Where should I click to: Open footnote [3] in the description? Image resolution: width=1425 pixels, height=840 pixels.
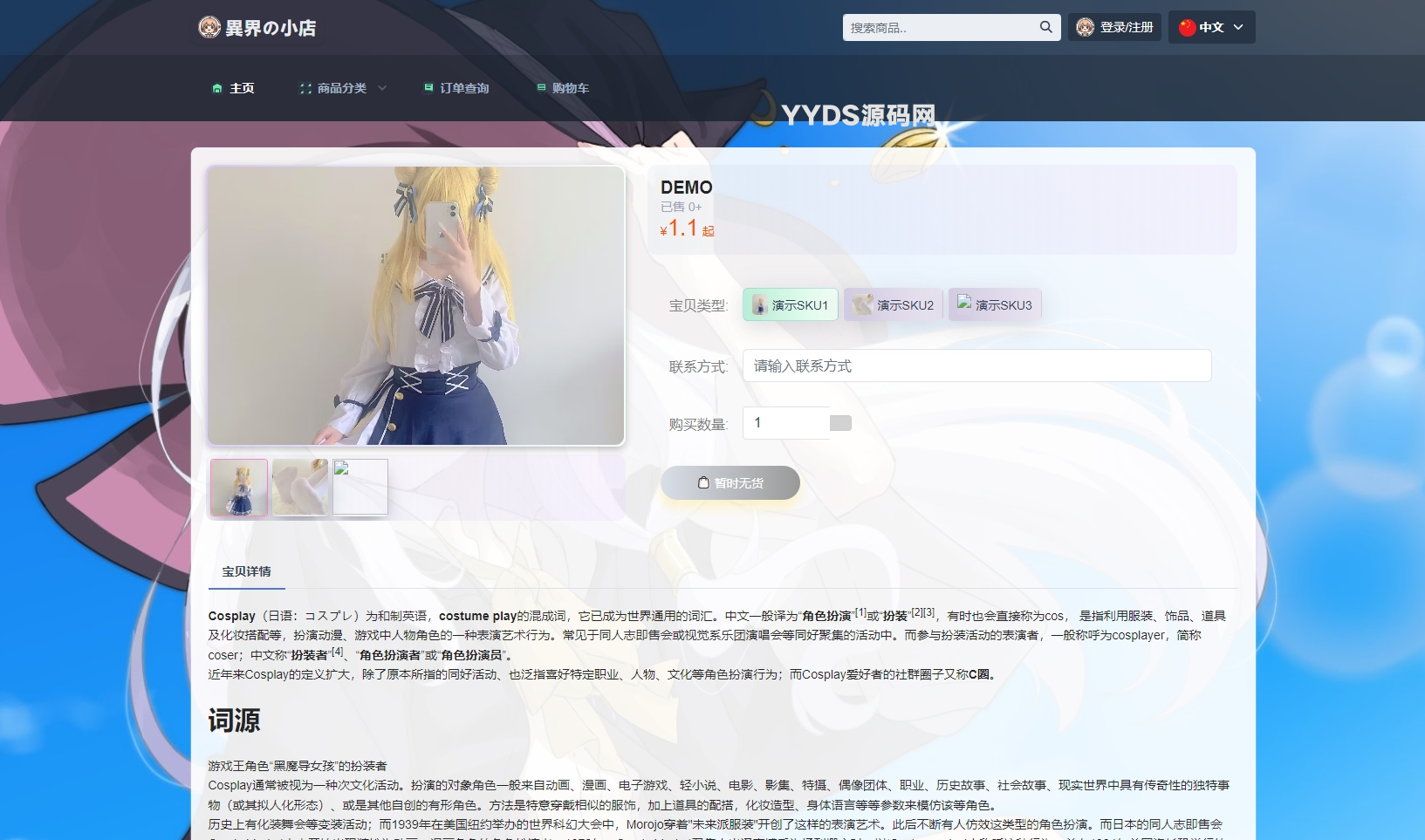pos(929,612)
